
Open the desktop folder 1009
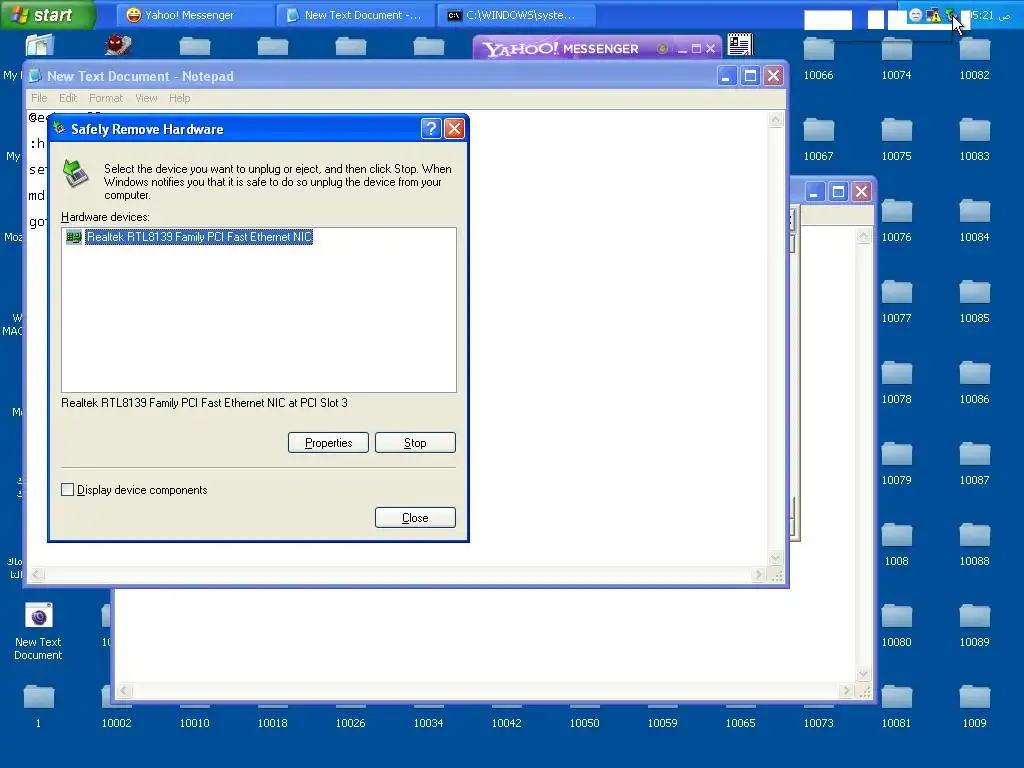[974, 707]
